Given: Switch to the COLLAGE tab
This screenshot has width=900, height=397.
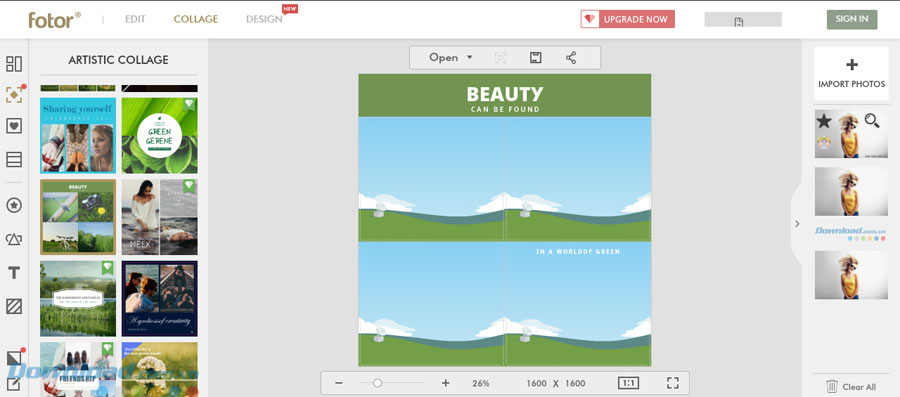Looking at the screenshot, I should coord(196,19).
